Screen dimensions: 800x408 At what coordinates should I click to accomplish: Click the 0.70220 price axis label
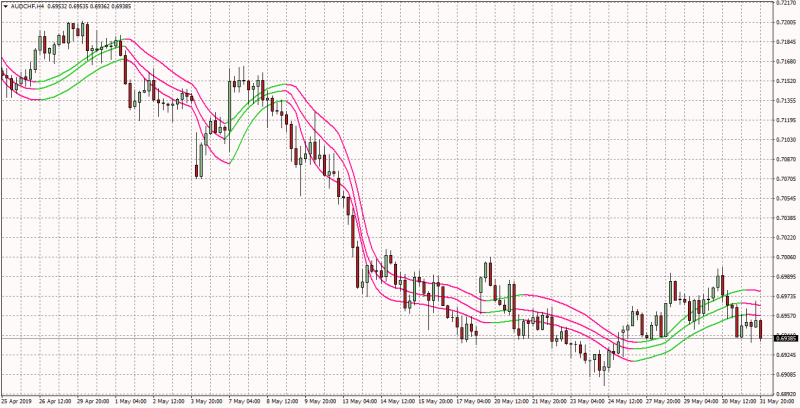[x=786, y=238]
